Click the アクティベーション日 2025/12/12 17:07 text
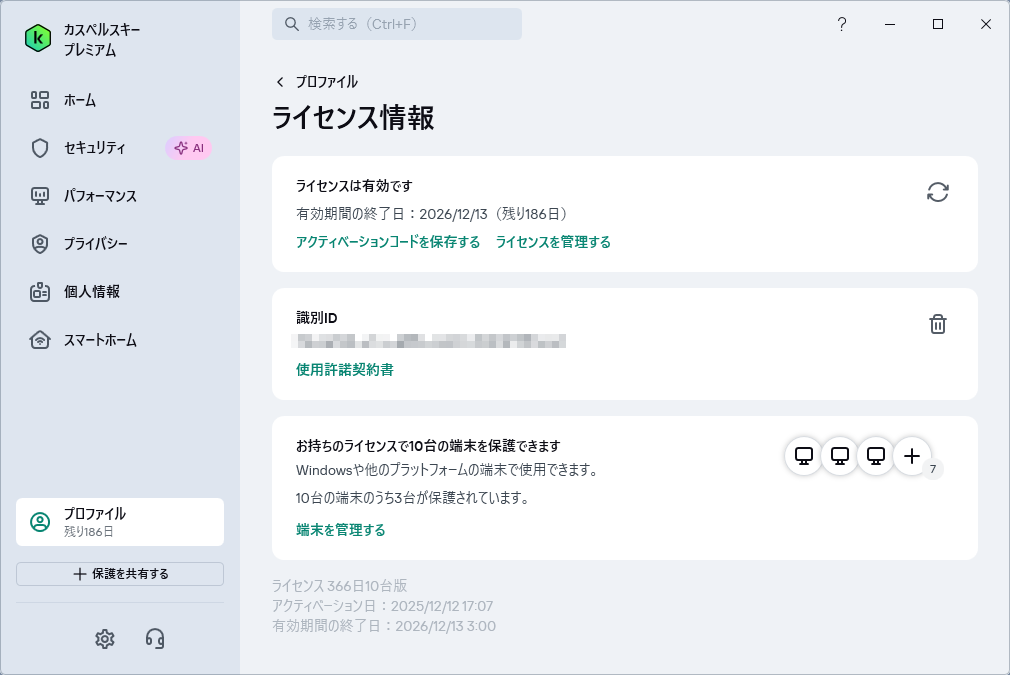 383,606
